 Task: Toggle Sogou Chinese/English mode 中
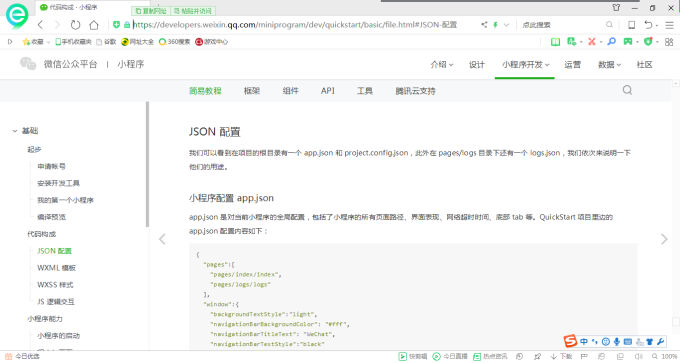coord(584,342)
